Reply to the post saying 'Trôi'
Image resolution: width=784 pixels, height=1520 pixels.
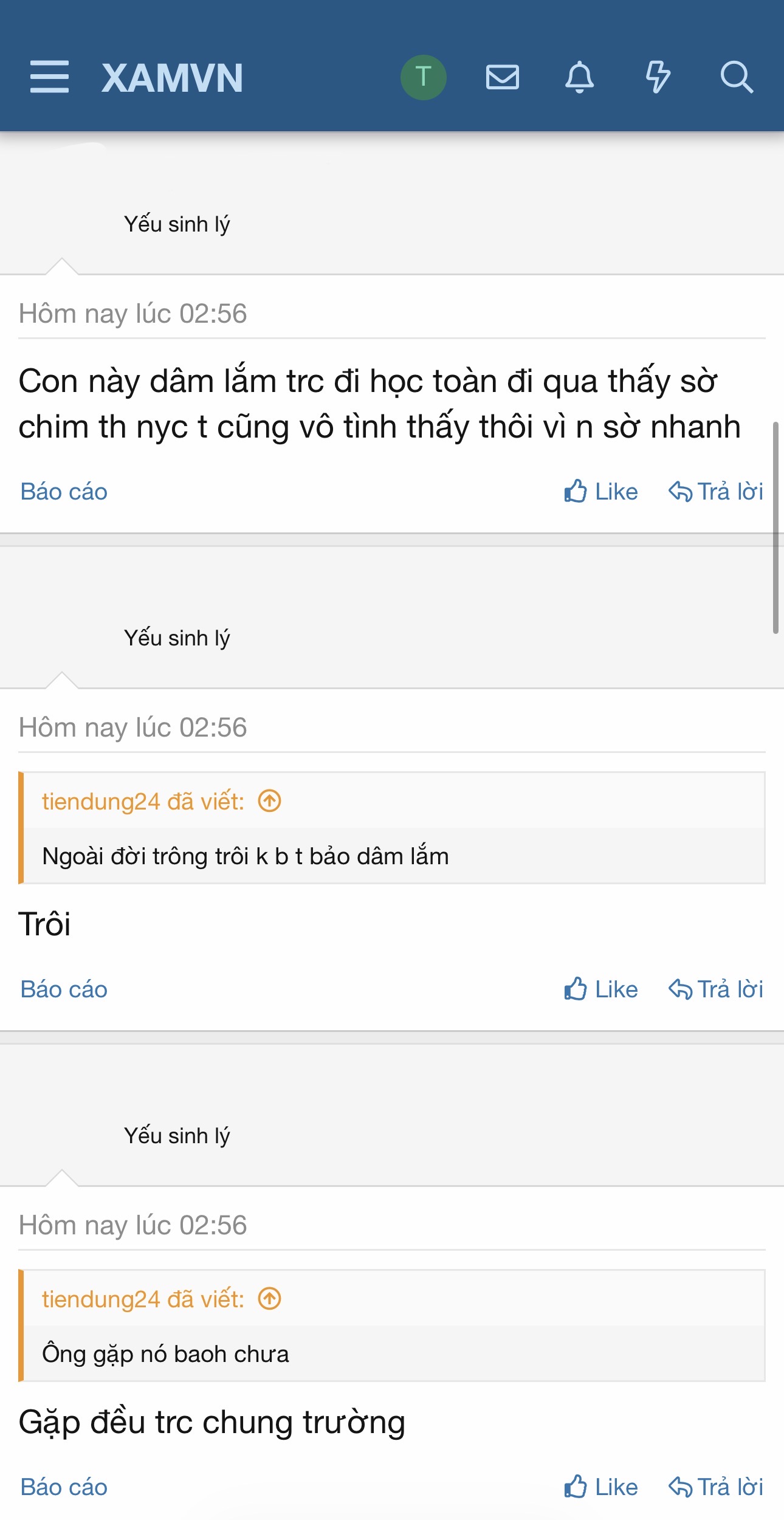[x=715, y=989]
